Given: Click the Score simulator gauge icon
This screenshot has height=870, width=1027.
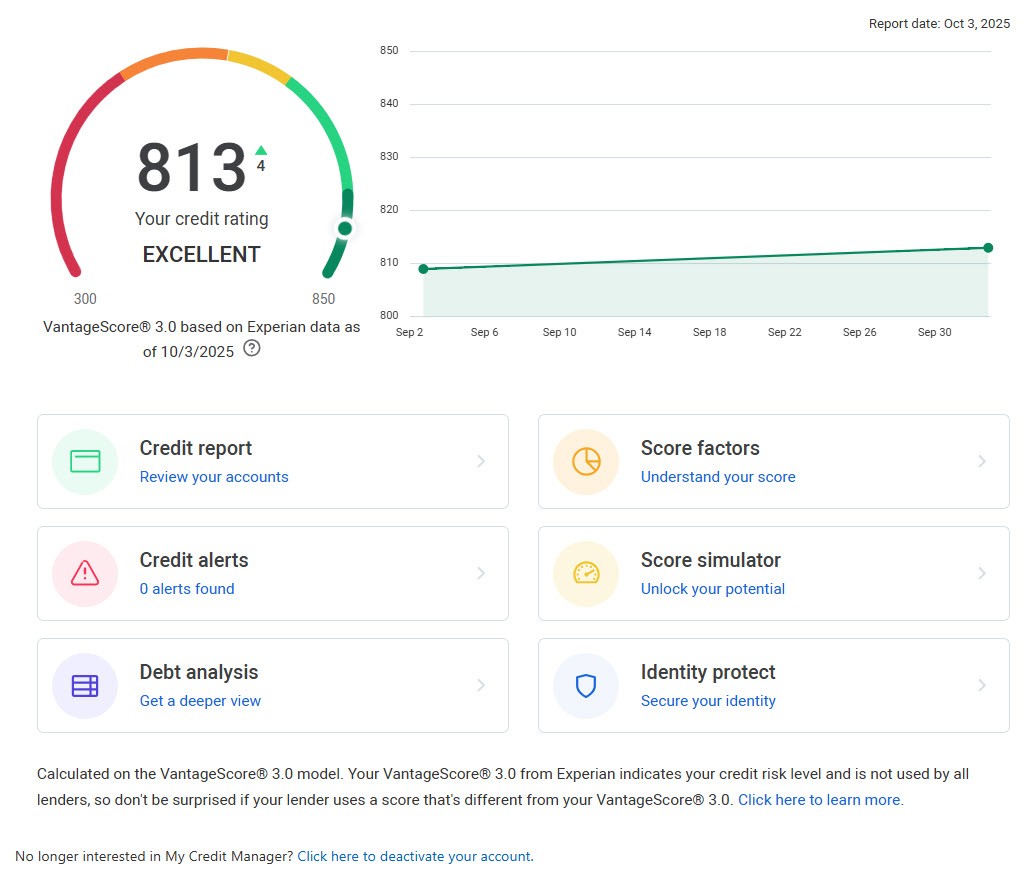Looking at the screenshot, I should pyautogui.click(x=586, y=573).
